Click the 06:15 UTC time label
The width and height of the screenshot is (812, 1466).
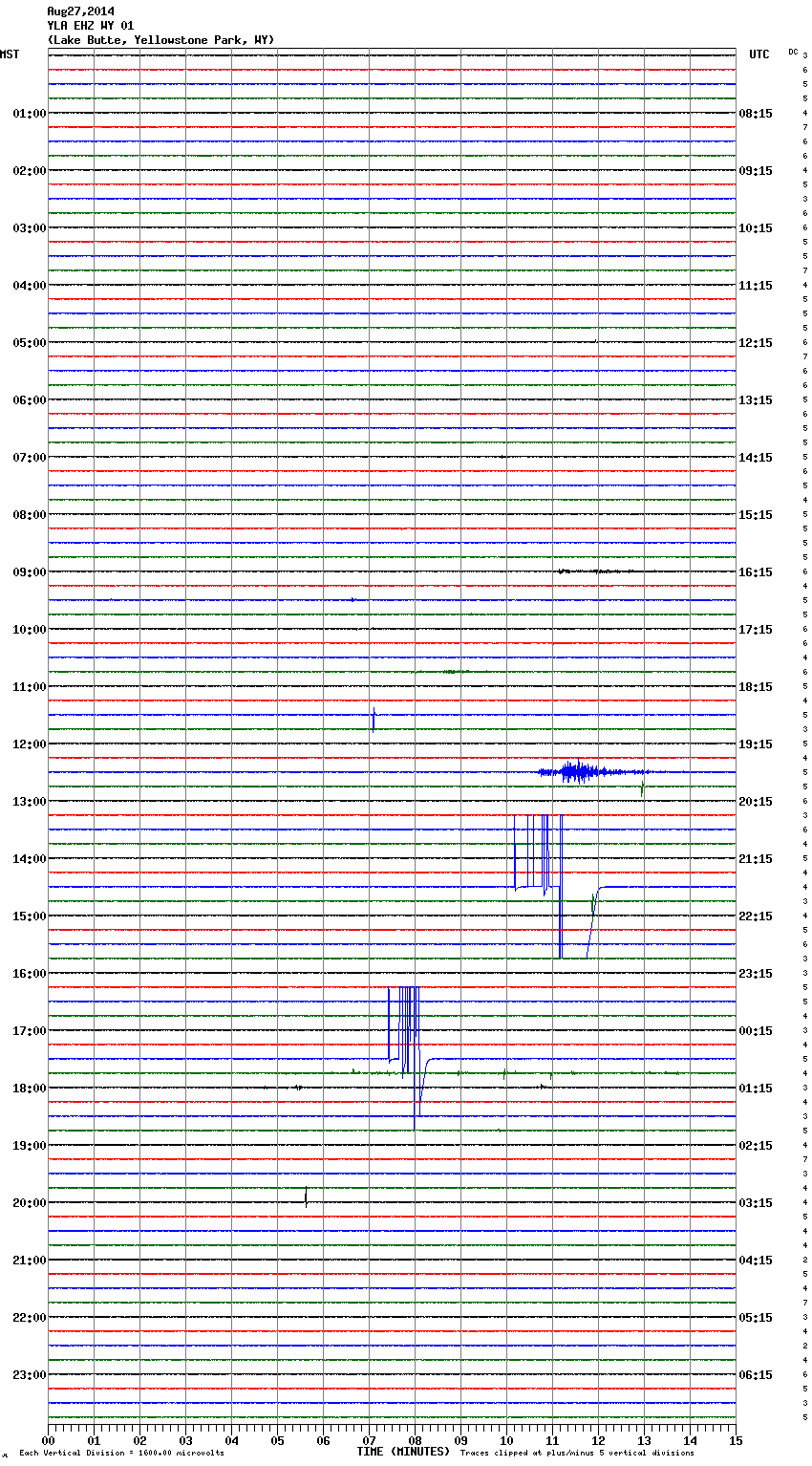point(756,1375)
